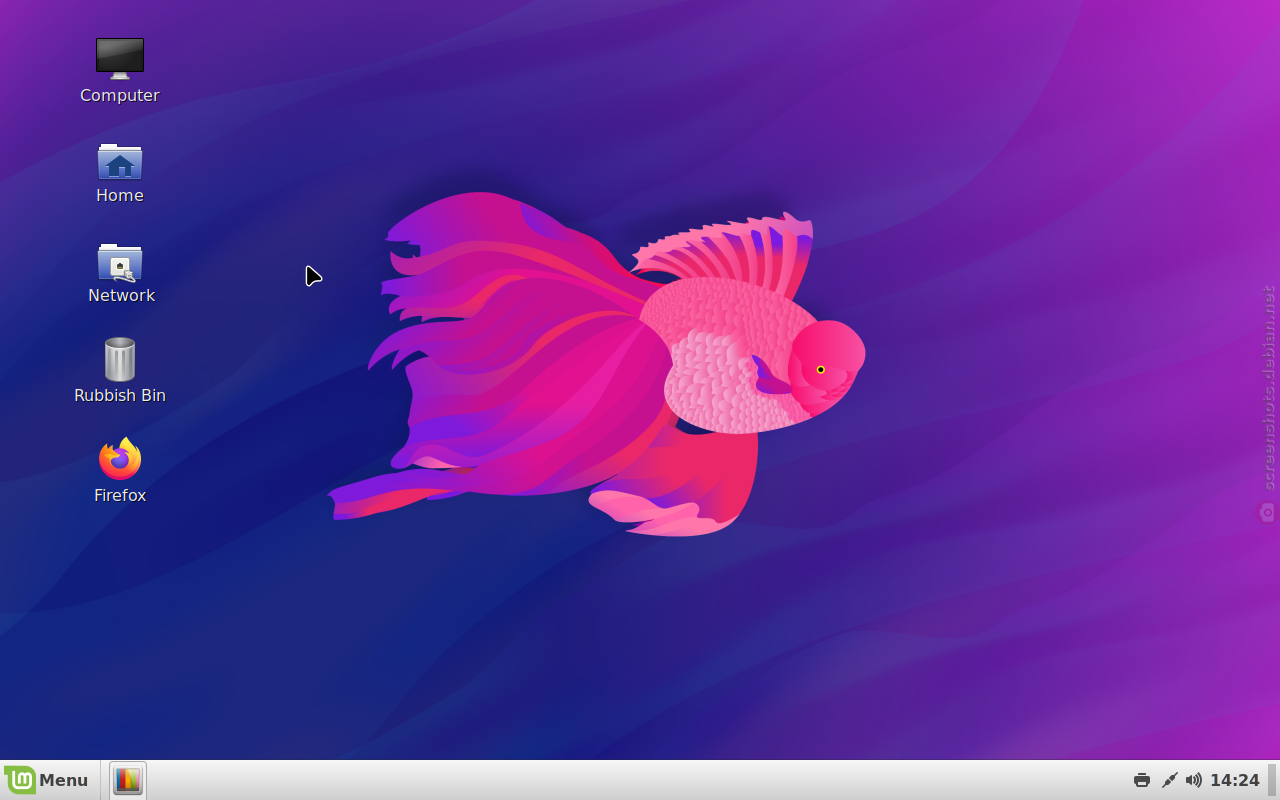
Task: Open the network connection tray icon
Action: pyautogui.click(x=1168, y=780)
